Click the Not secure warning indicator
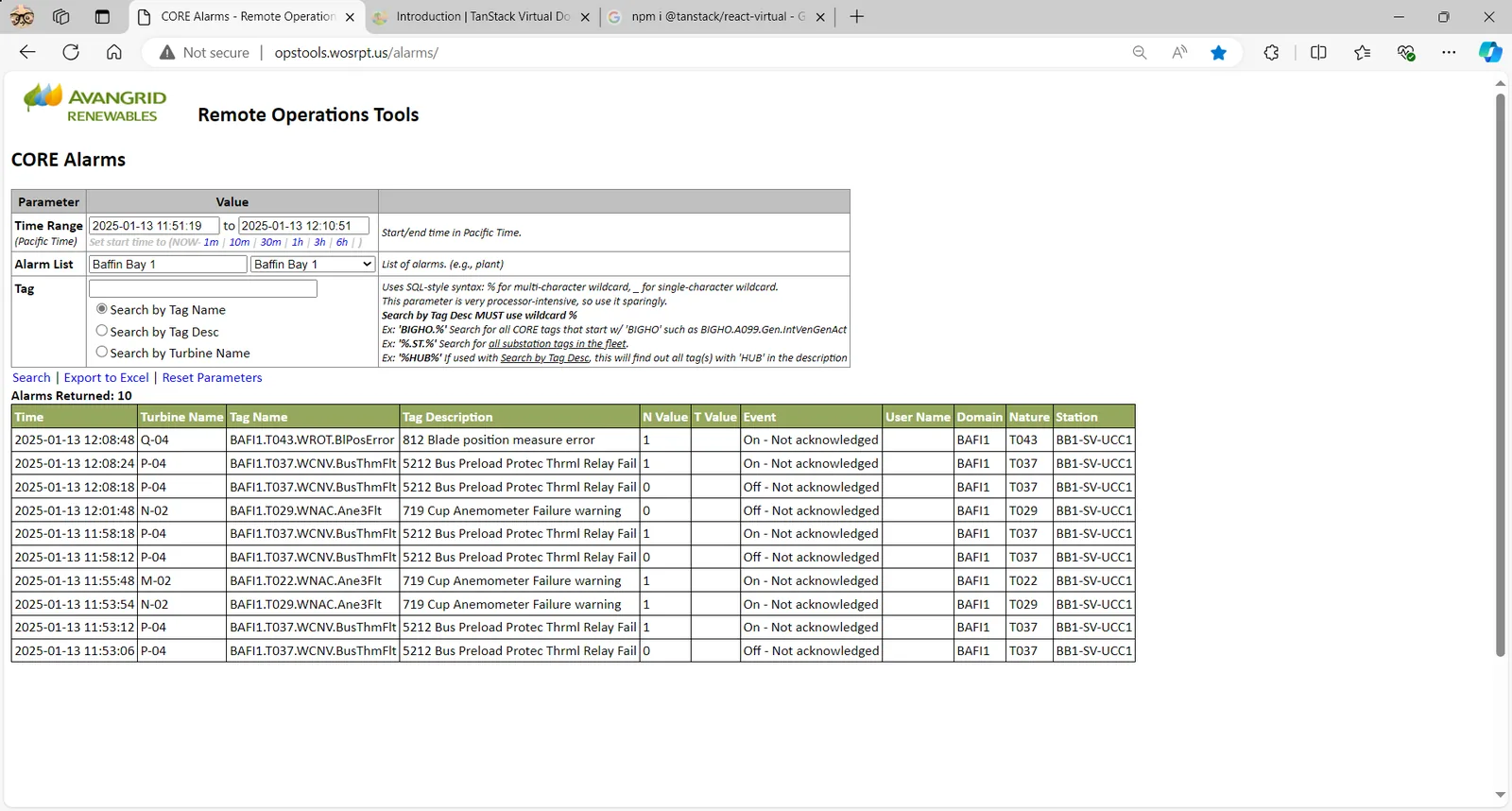The width and height of the screenshot is (1512, 811). point(204,53)
